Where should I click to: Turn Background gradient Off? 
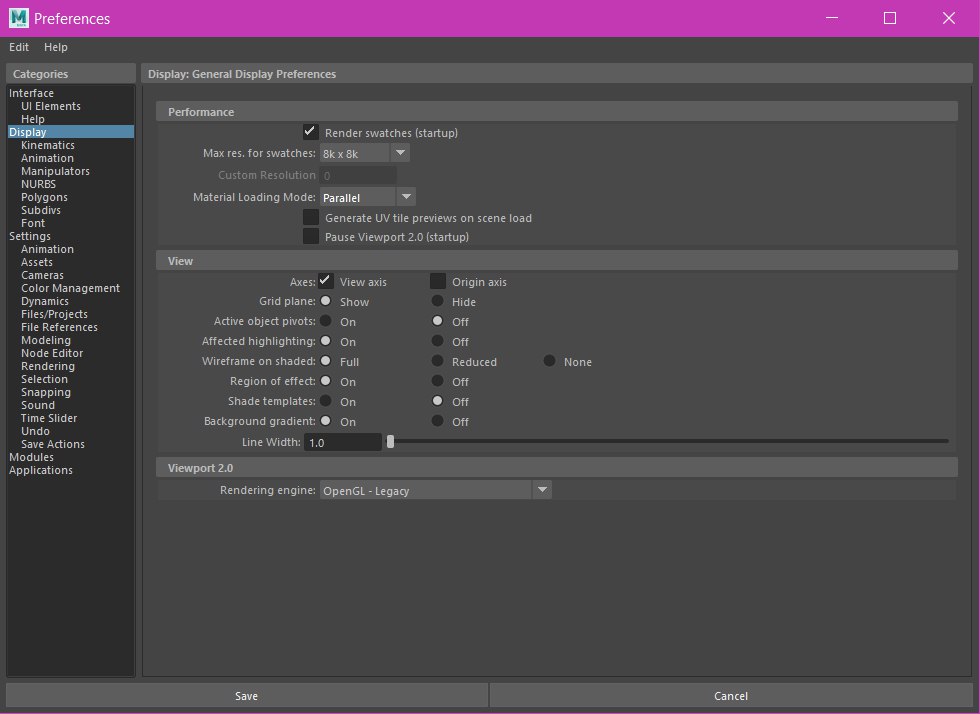point(438,421)
